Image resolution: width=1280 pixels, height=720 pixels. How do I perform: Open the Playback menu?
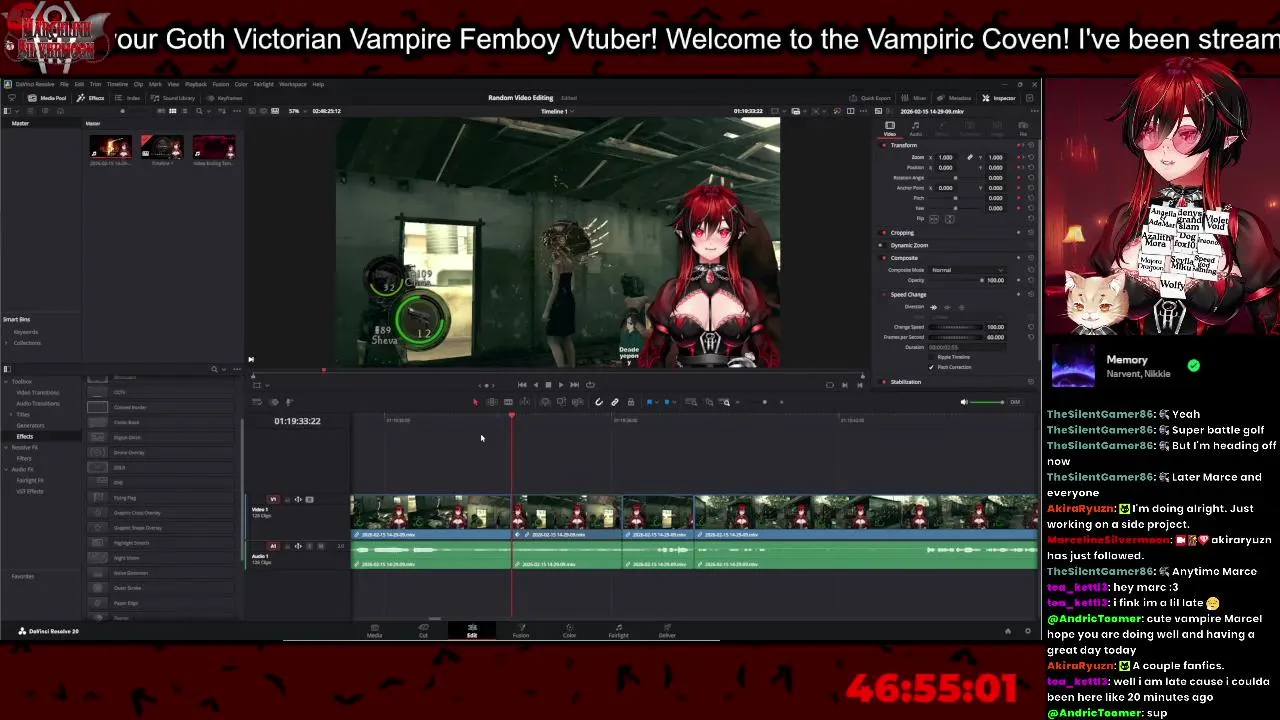(x=196, y=84)
